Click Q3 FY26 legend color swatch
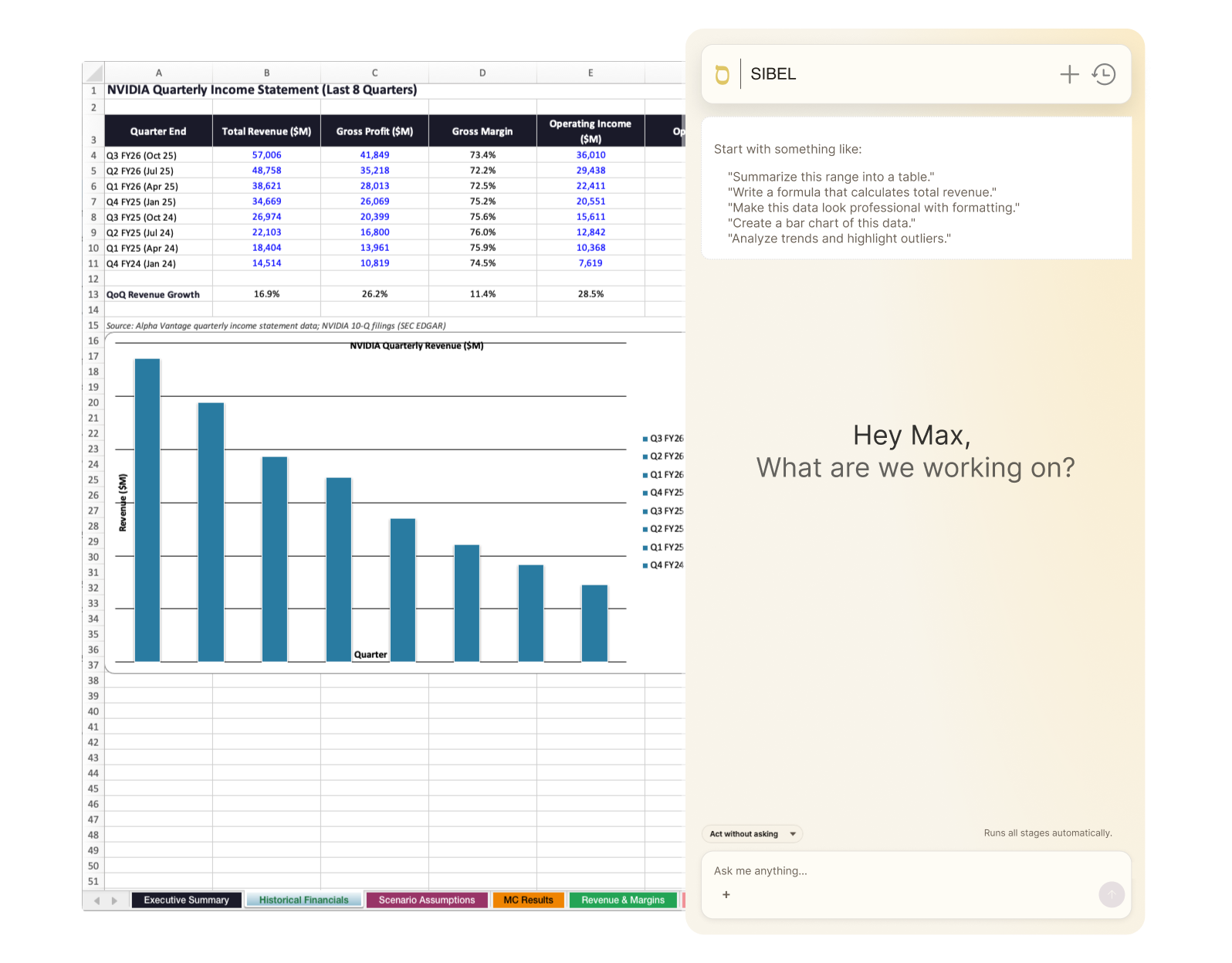Viewport: 1232px width, 963px height. pos(645,439)
